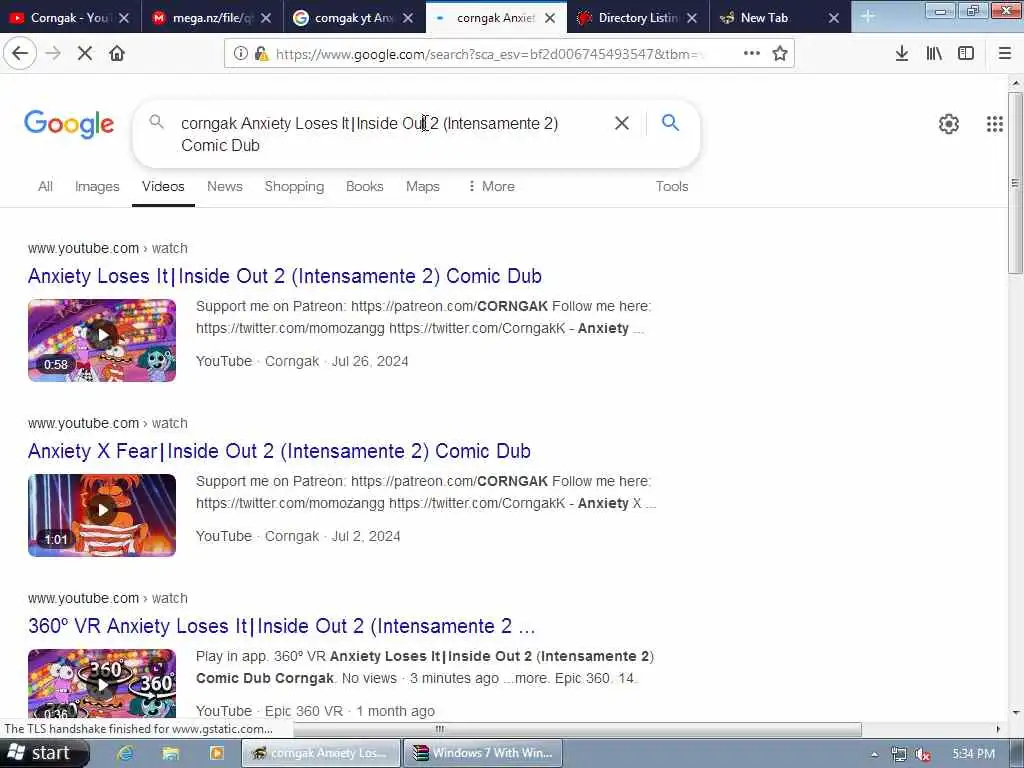The width and height of the screenshot is (1024, 768).
Task: Open a new browser tab with the plus button
Action: pyautogui.click(x=868, y=17)
